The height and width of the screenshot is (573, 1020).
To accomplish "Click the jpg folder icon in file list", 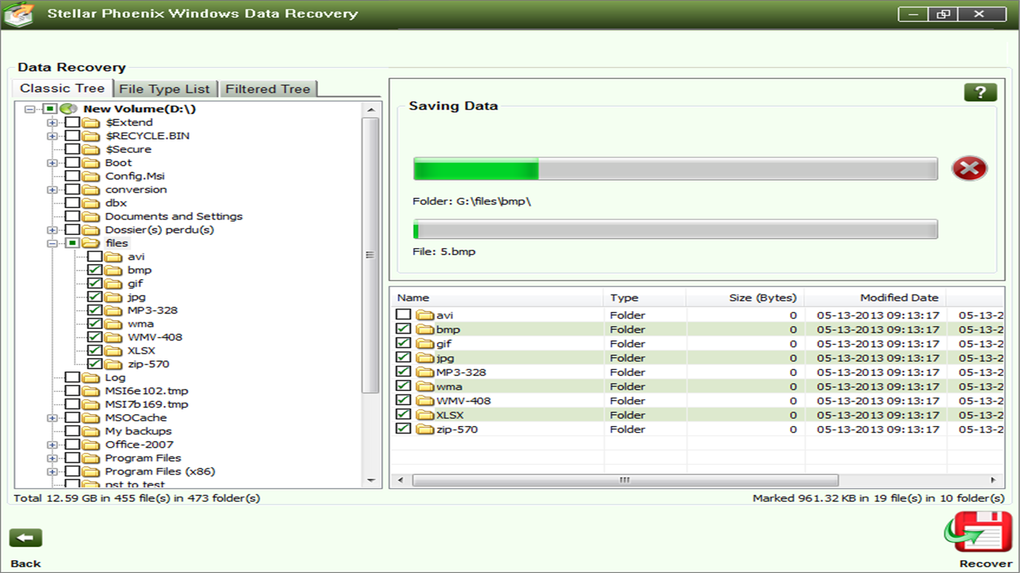I will tap(425, 358).
